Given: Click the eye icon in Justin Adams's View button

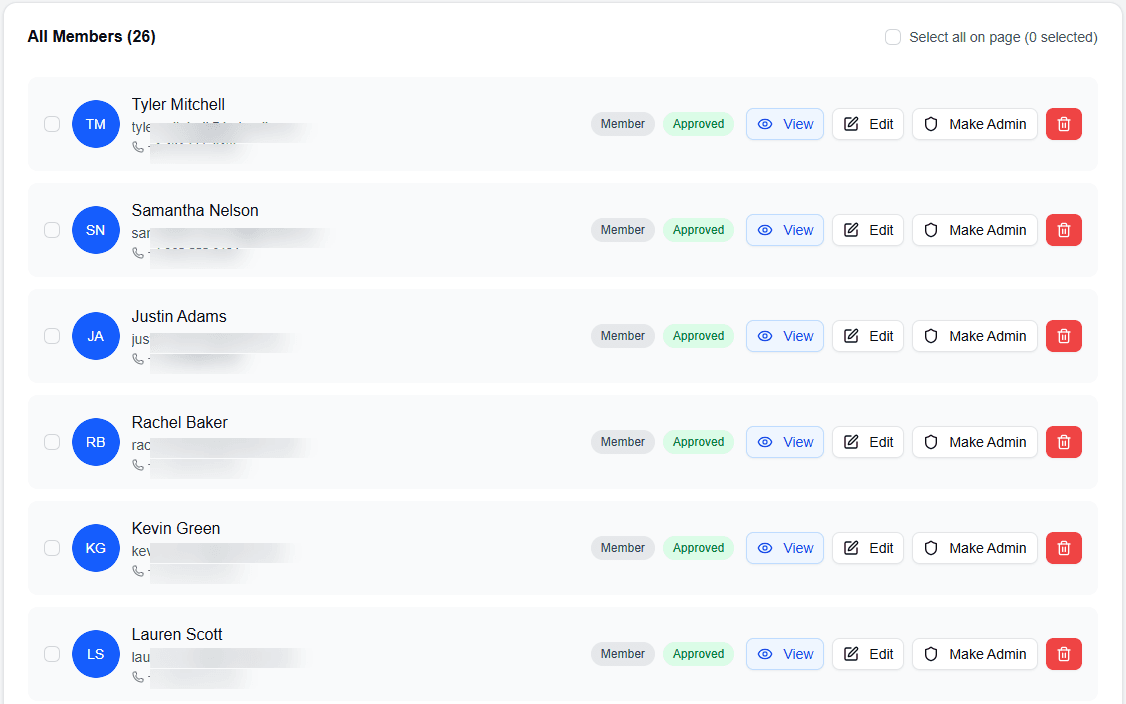Looking at the screenshot, I should [x=766, y=336].
